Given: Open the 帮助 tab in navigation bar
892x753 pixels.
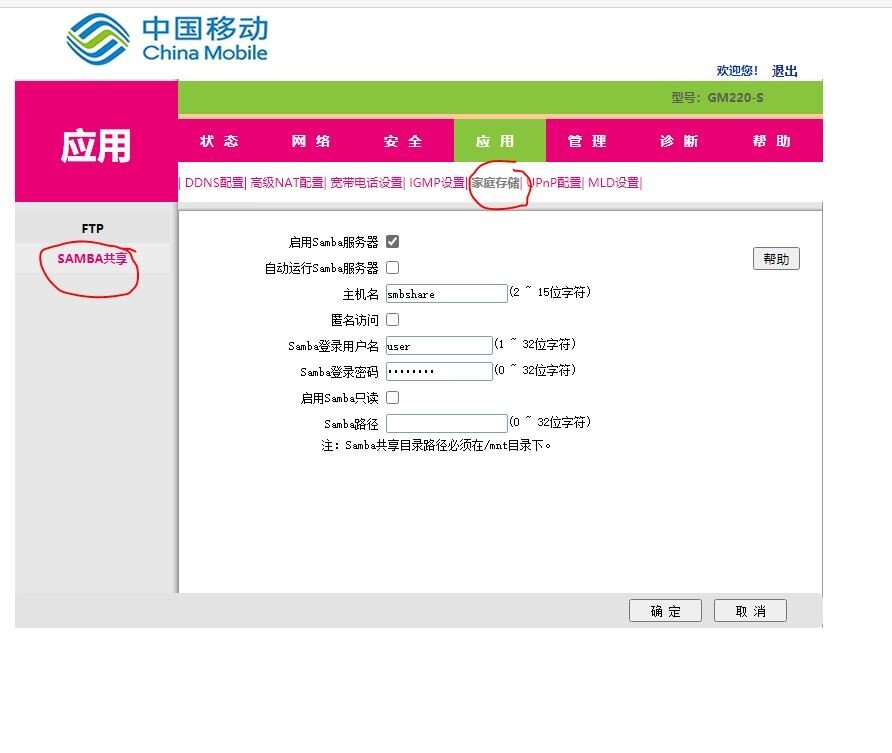Looking at the screenshot, I should tap(771, 141).
